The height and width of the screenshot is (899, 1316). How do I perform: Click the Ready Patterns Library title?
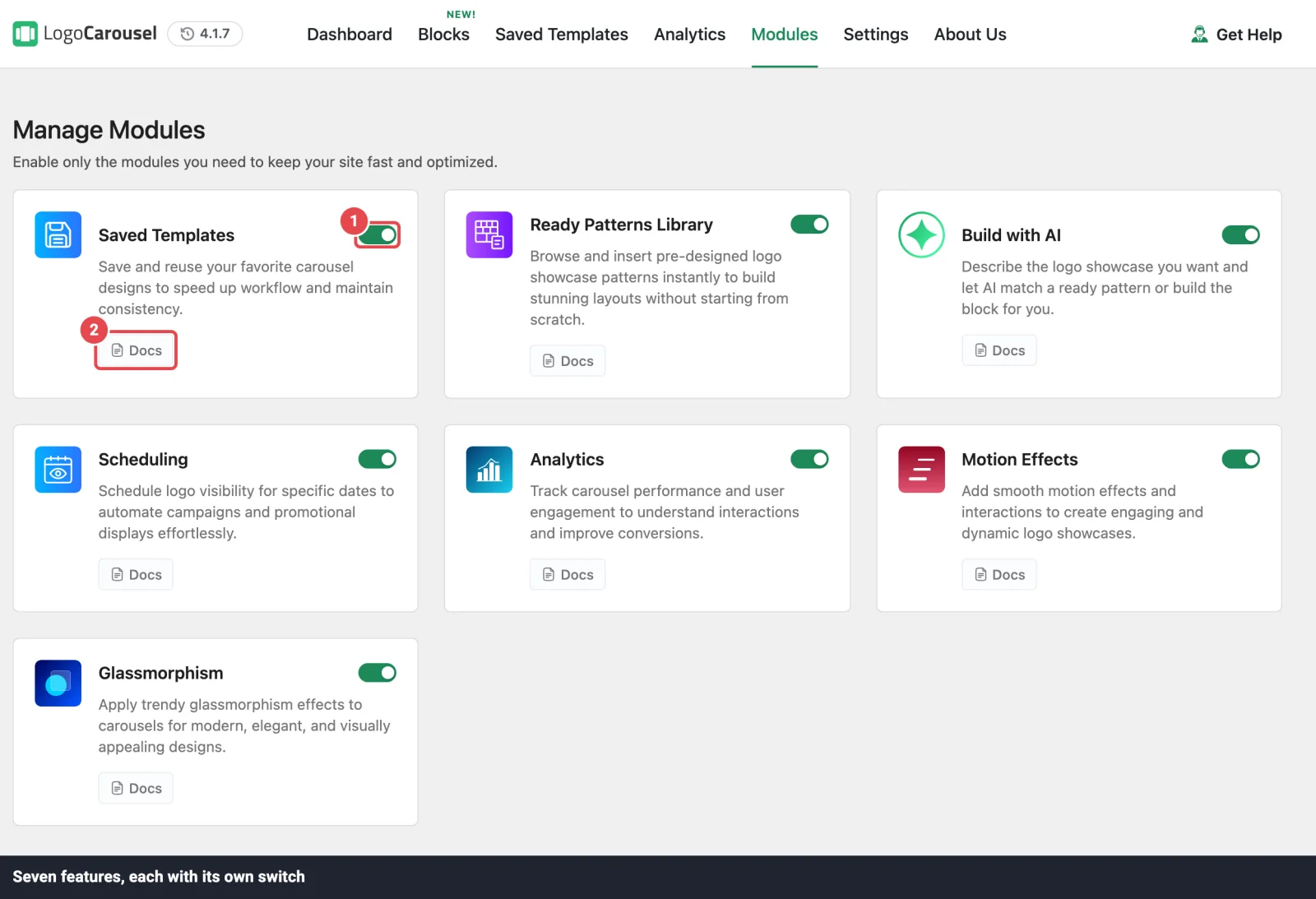[621, 225]
